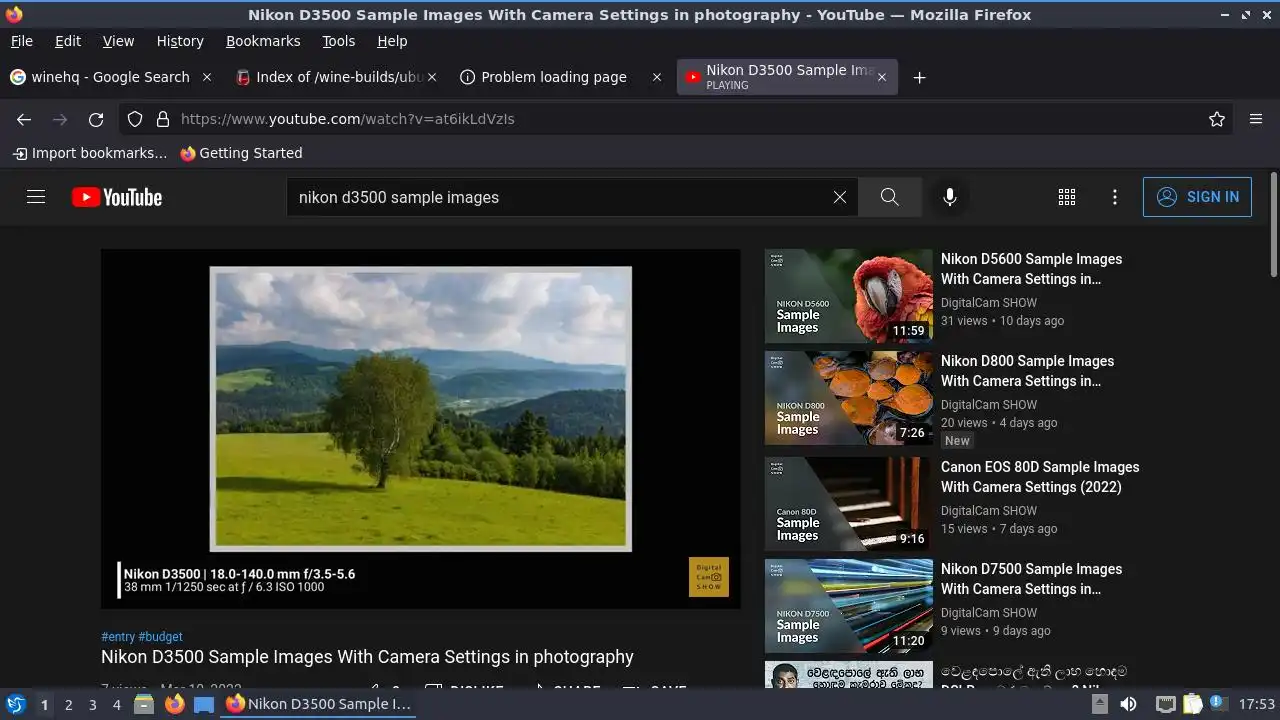The width and height of the screenshot is (1280, 720).
Task: Open the YouTube guide hamburger menu
Action: [x=36, y=197]
